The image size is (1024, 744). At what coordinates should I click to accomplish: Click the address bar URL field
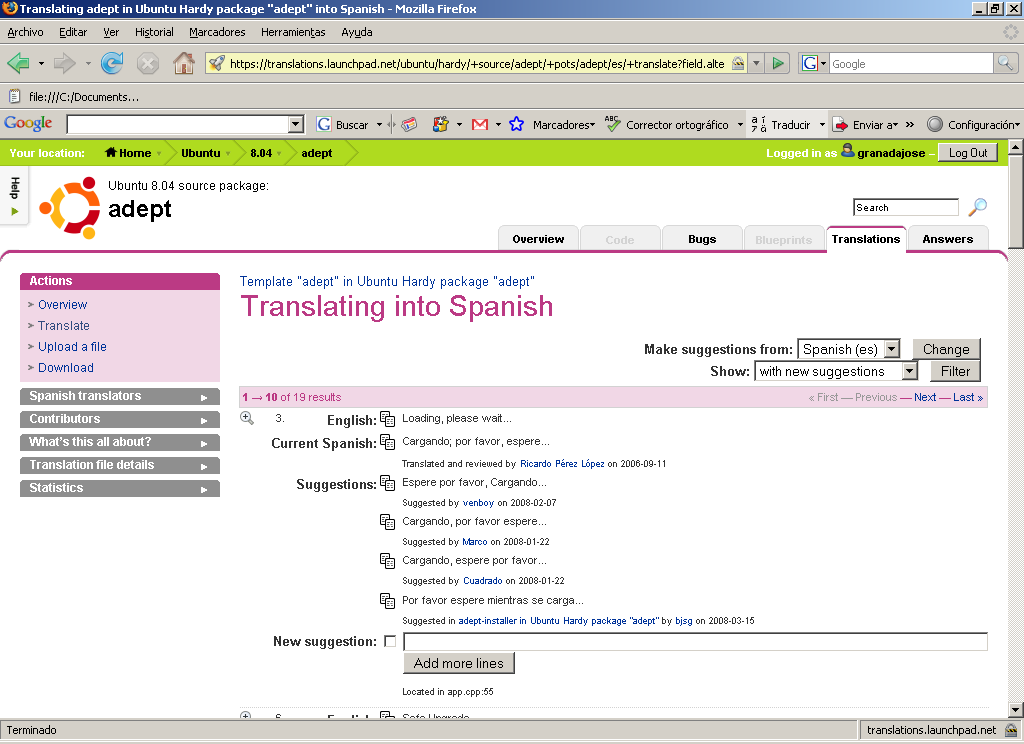(x=477, y=63)
